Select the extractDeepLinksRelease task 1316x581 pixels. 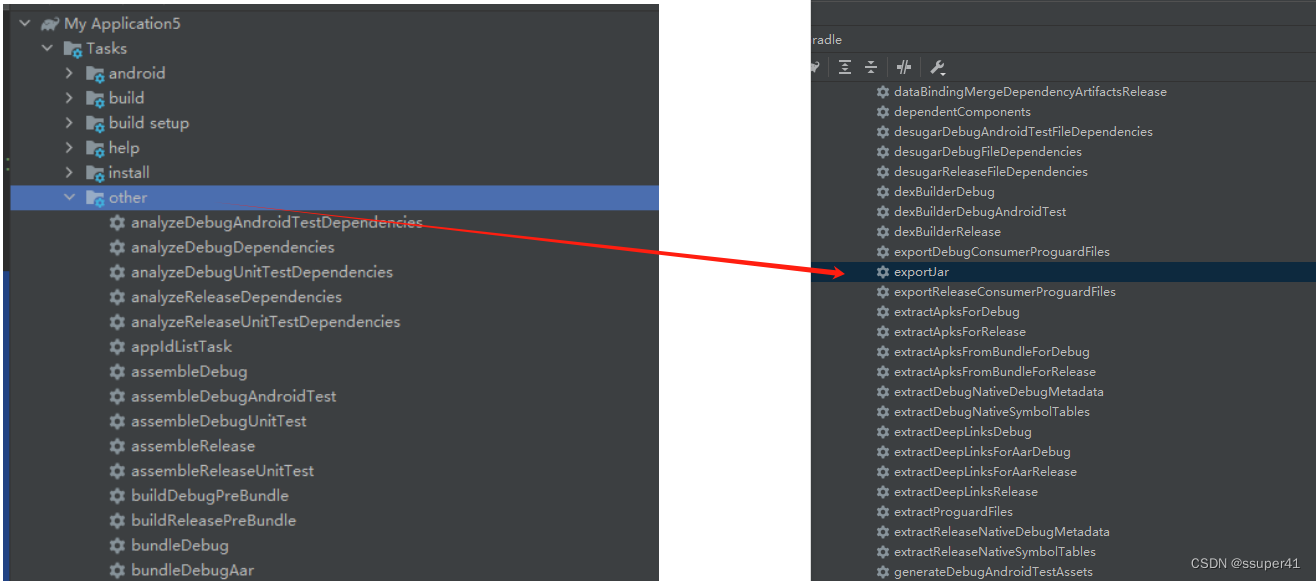click(966, 492)
